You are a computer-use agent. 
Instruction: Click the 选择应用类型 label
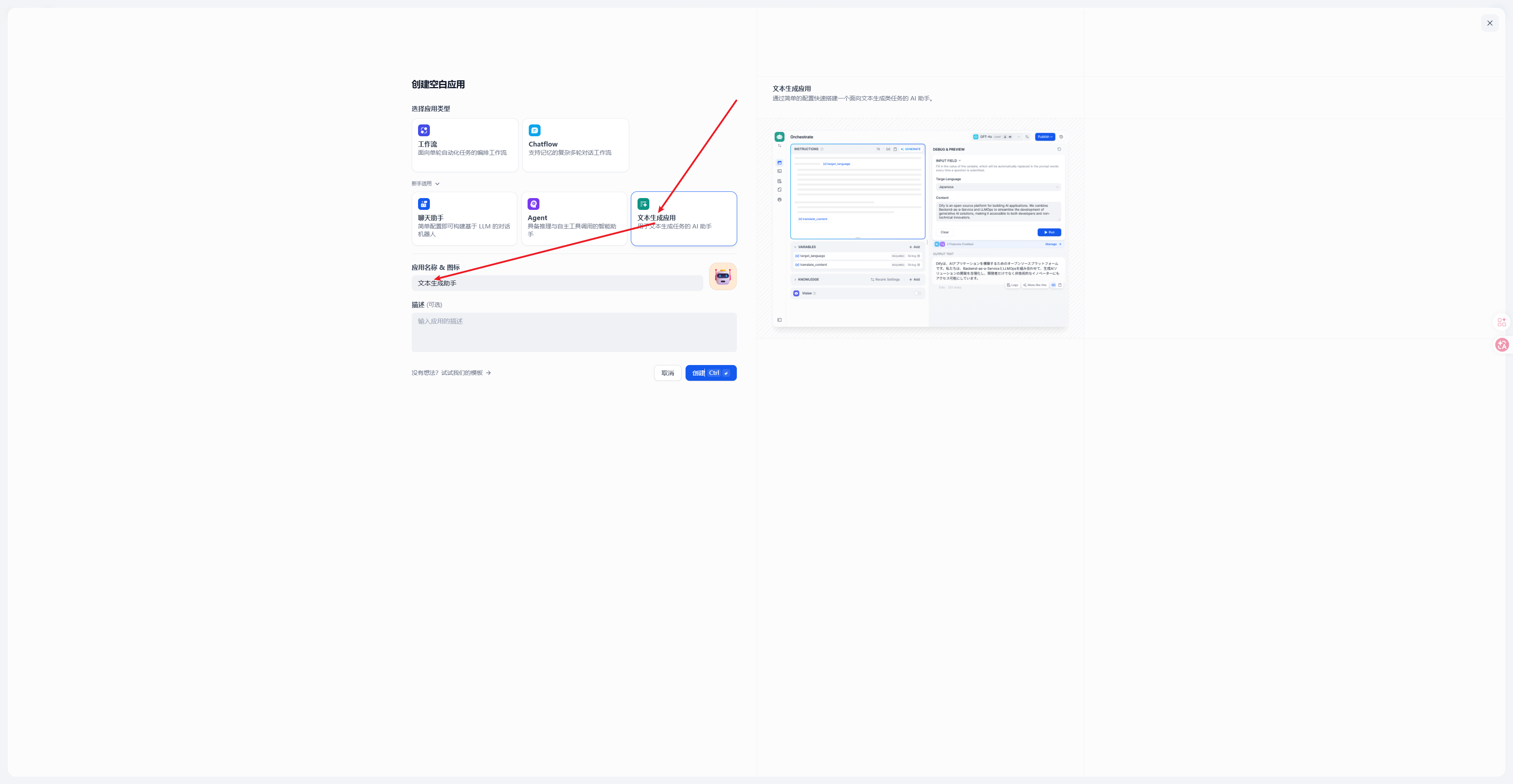[431, 109]
